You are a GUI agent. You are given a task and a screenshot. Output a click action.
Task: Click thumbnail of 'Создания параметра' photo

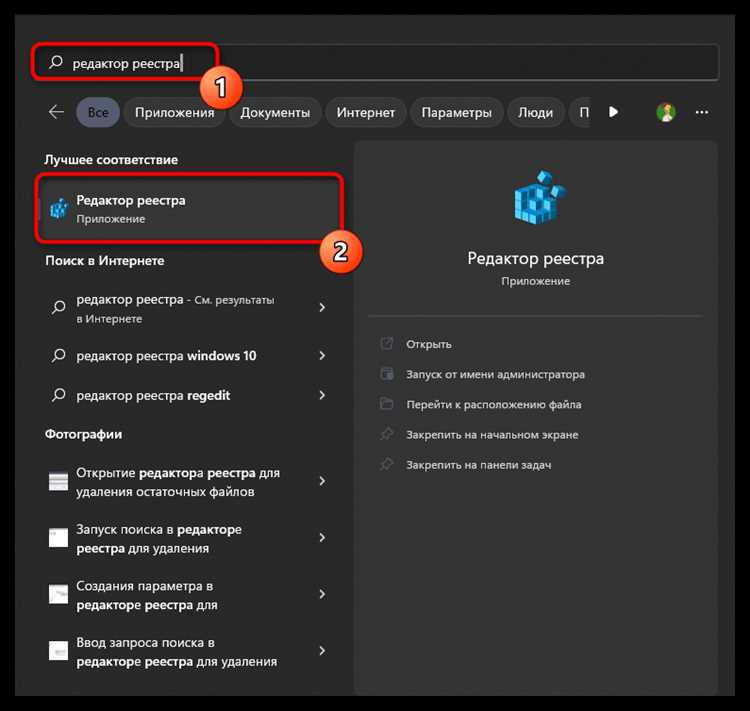point(58,594)
